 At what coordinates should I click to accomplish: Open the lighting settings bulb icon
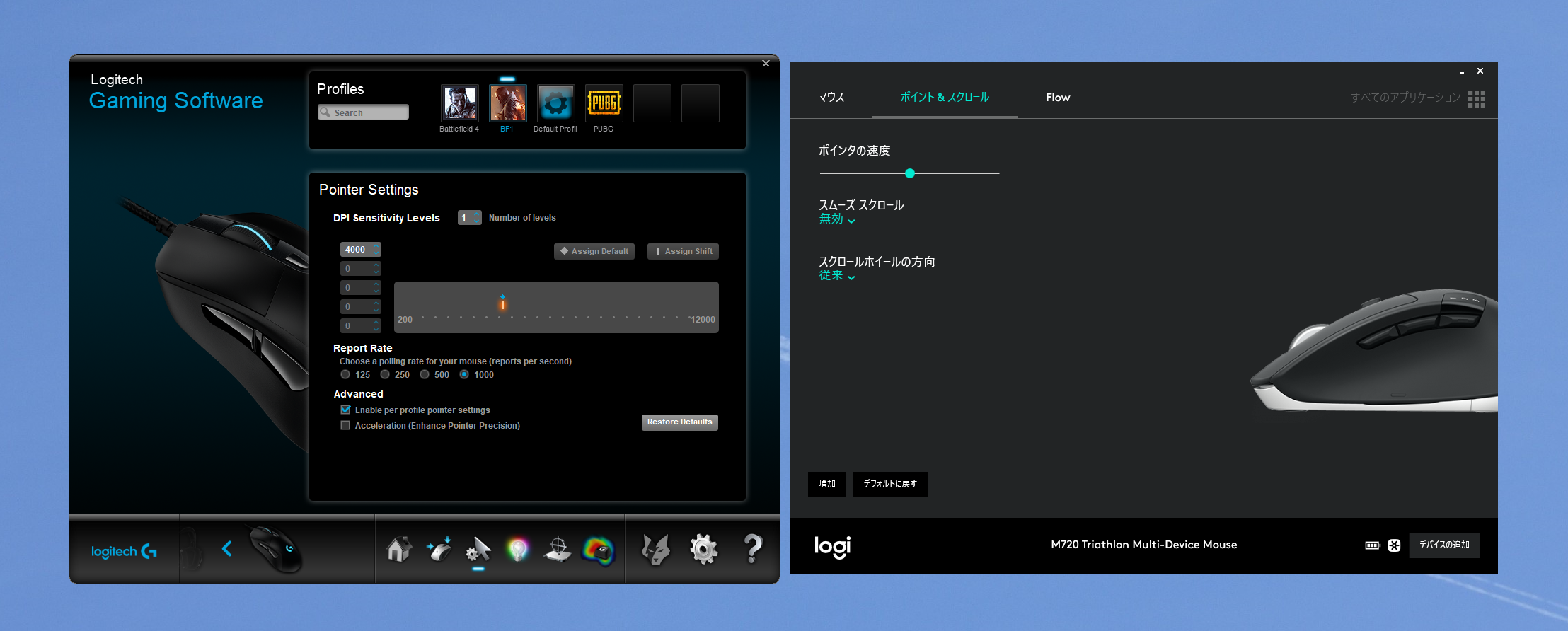(518, 550)
